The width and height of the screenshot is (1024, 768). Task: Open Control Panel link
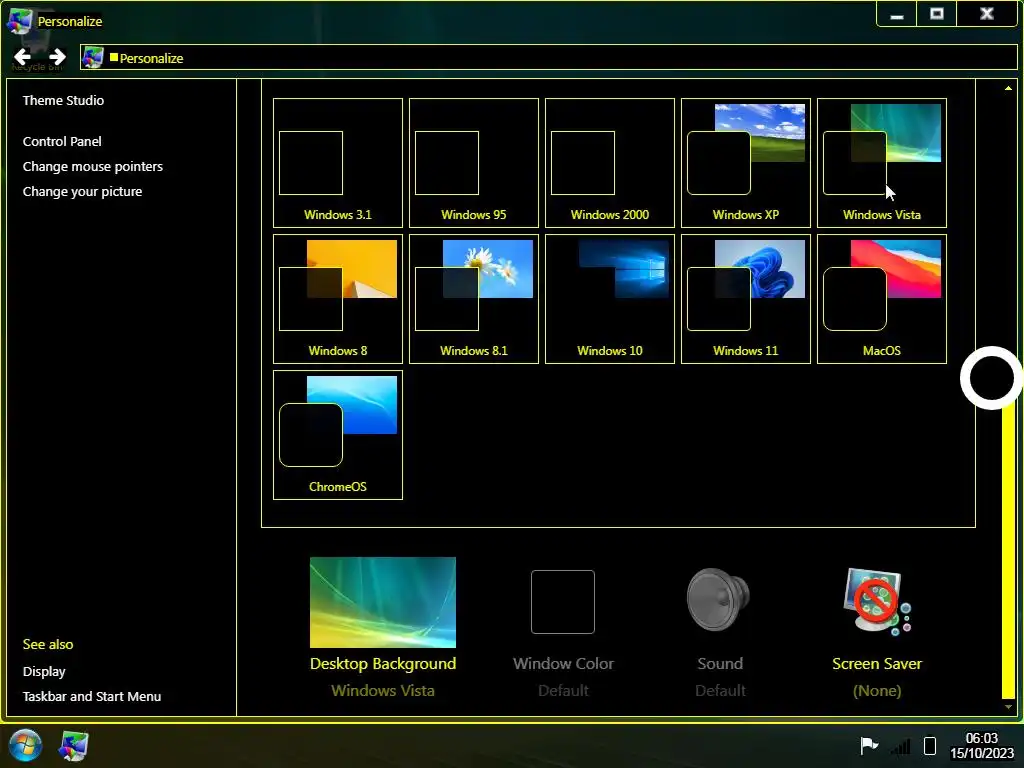tap(62, 142)
